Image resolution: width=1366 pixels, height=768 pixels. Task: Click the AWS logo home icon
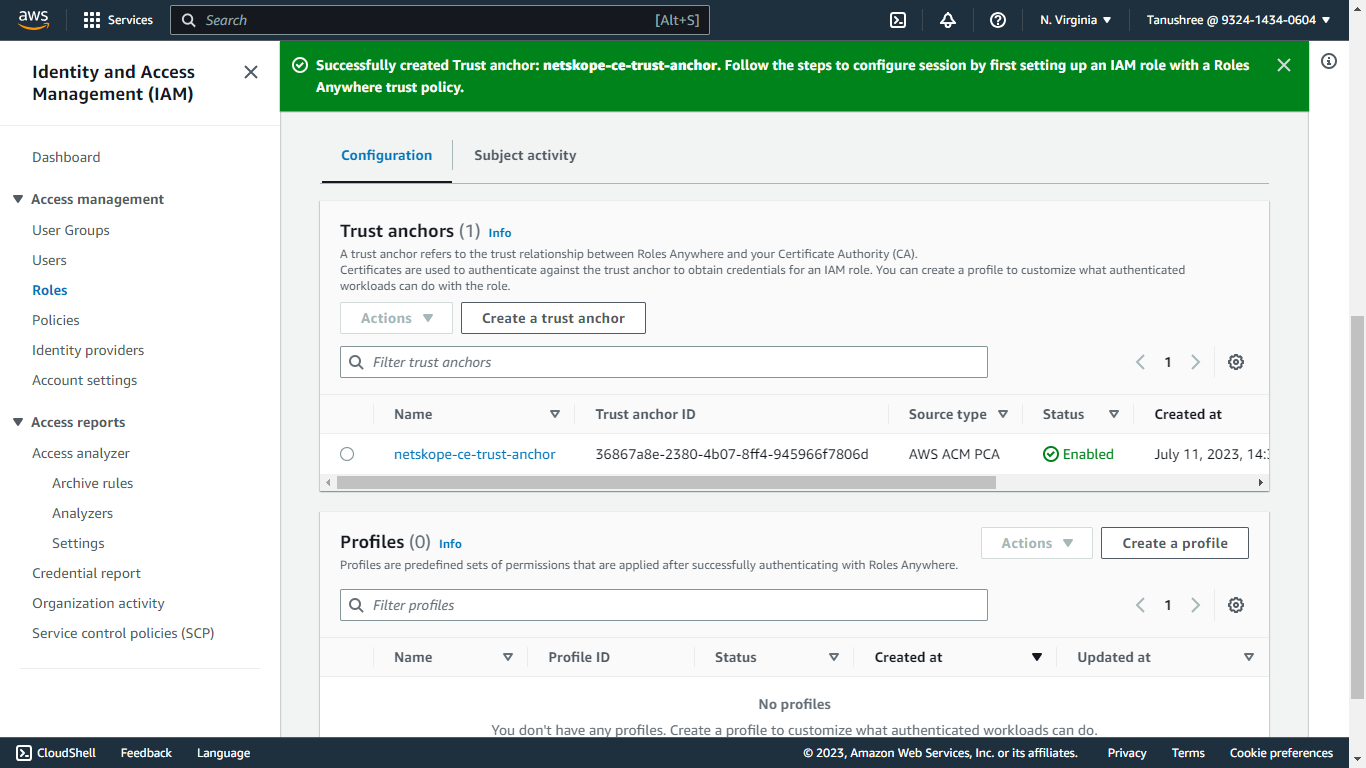[34, 20]
